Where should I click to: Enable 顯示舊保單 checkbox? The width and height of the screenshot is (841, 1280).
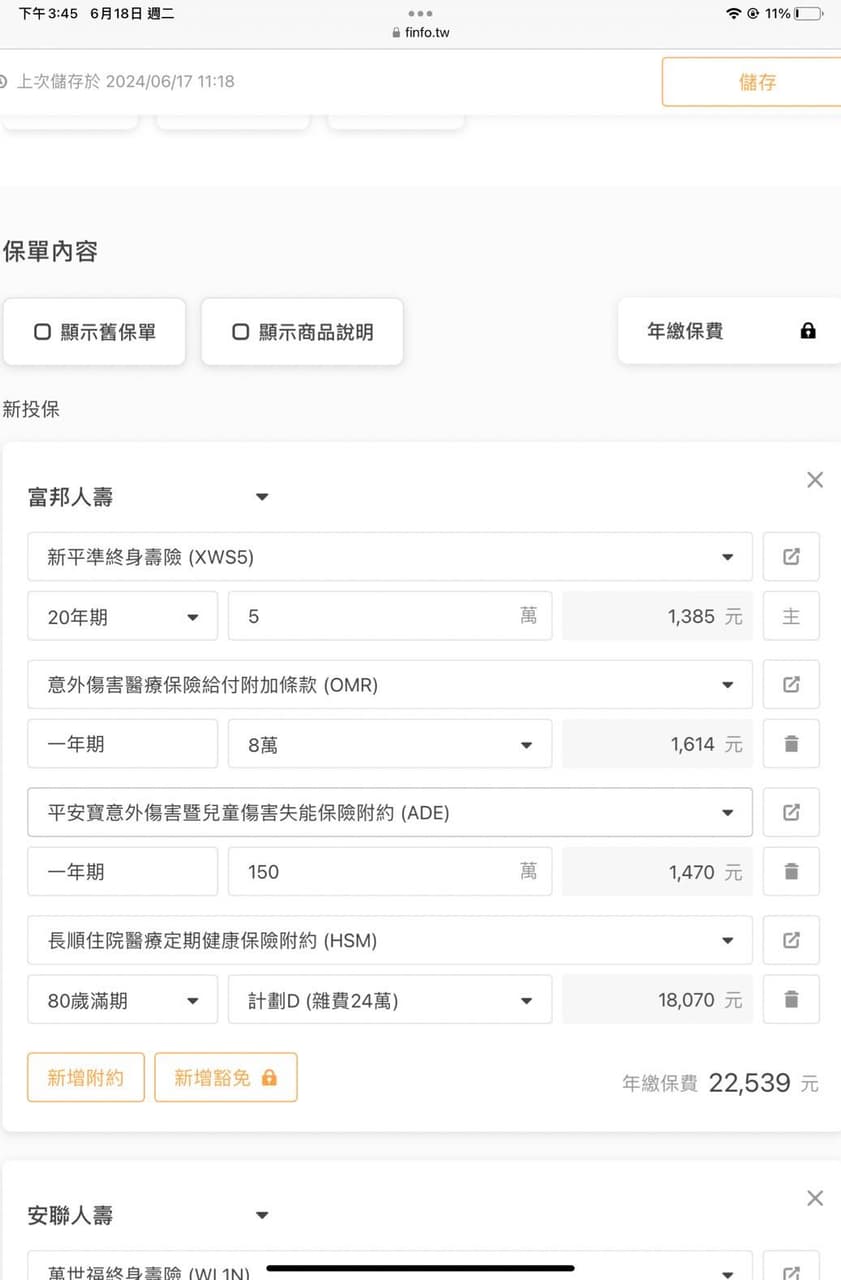tap(94, 332)
